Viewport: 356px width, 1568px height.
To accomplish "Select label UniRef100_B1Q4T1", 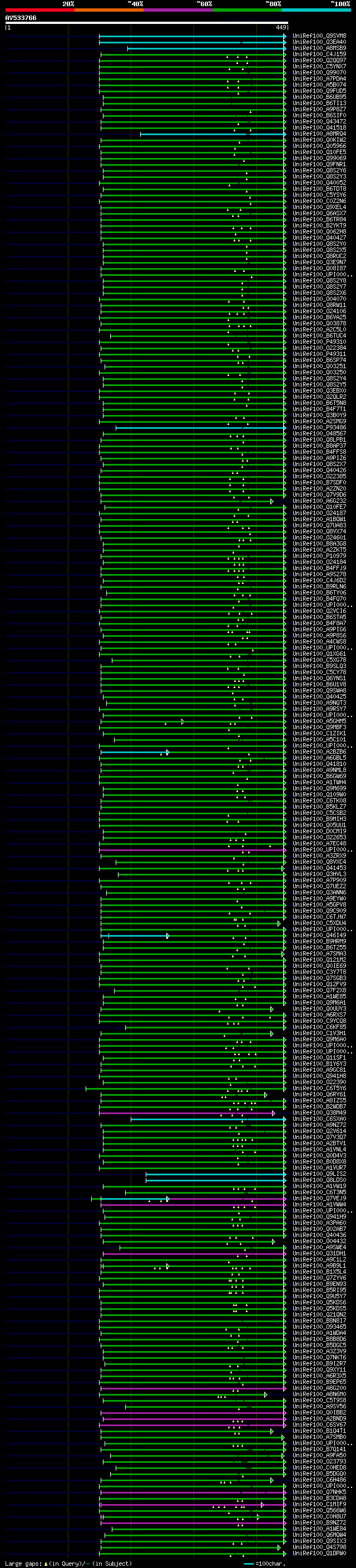I will pos(319,1431).
